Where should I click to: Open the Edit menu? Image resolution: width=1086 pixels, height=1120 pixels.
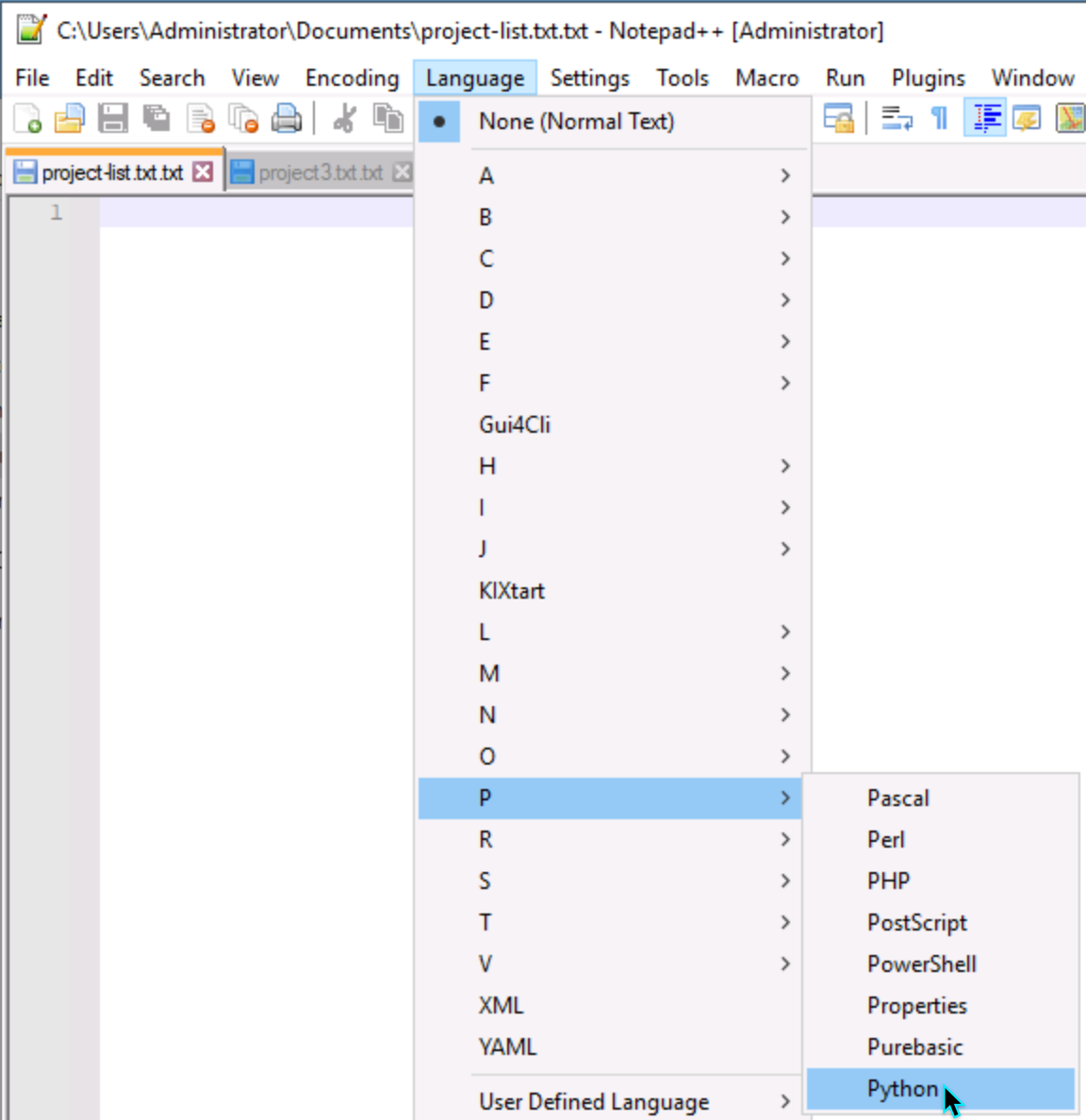[94, 78]
